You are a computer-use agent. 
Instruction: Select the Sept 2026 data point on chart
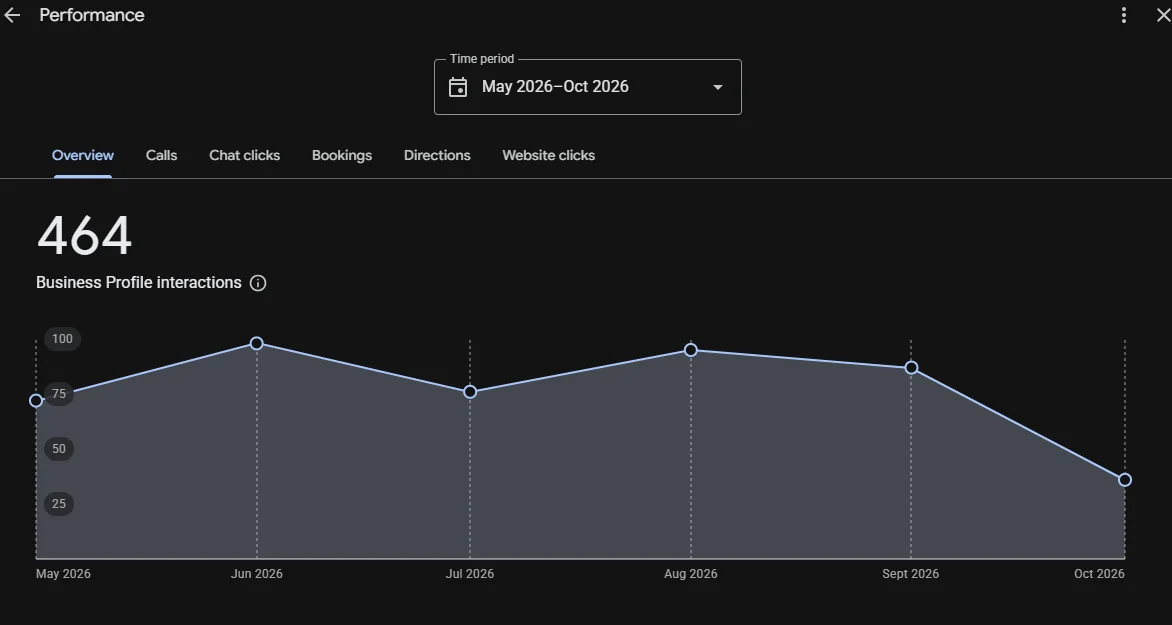point(911,368)
